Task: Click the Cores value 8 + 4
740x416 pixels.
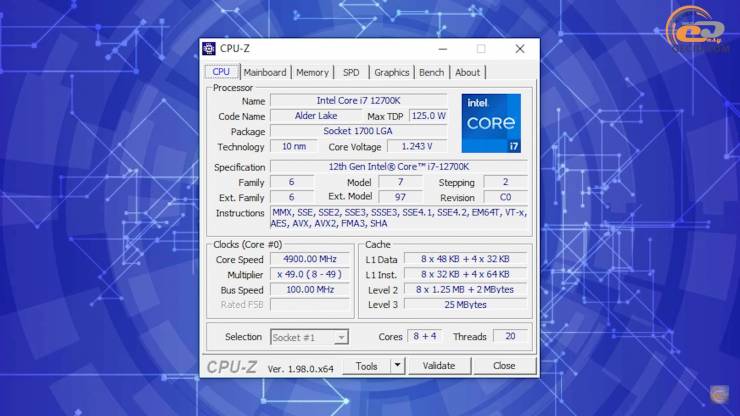Action: 425,336
